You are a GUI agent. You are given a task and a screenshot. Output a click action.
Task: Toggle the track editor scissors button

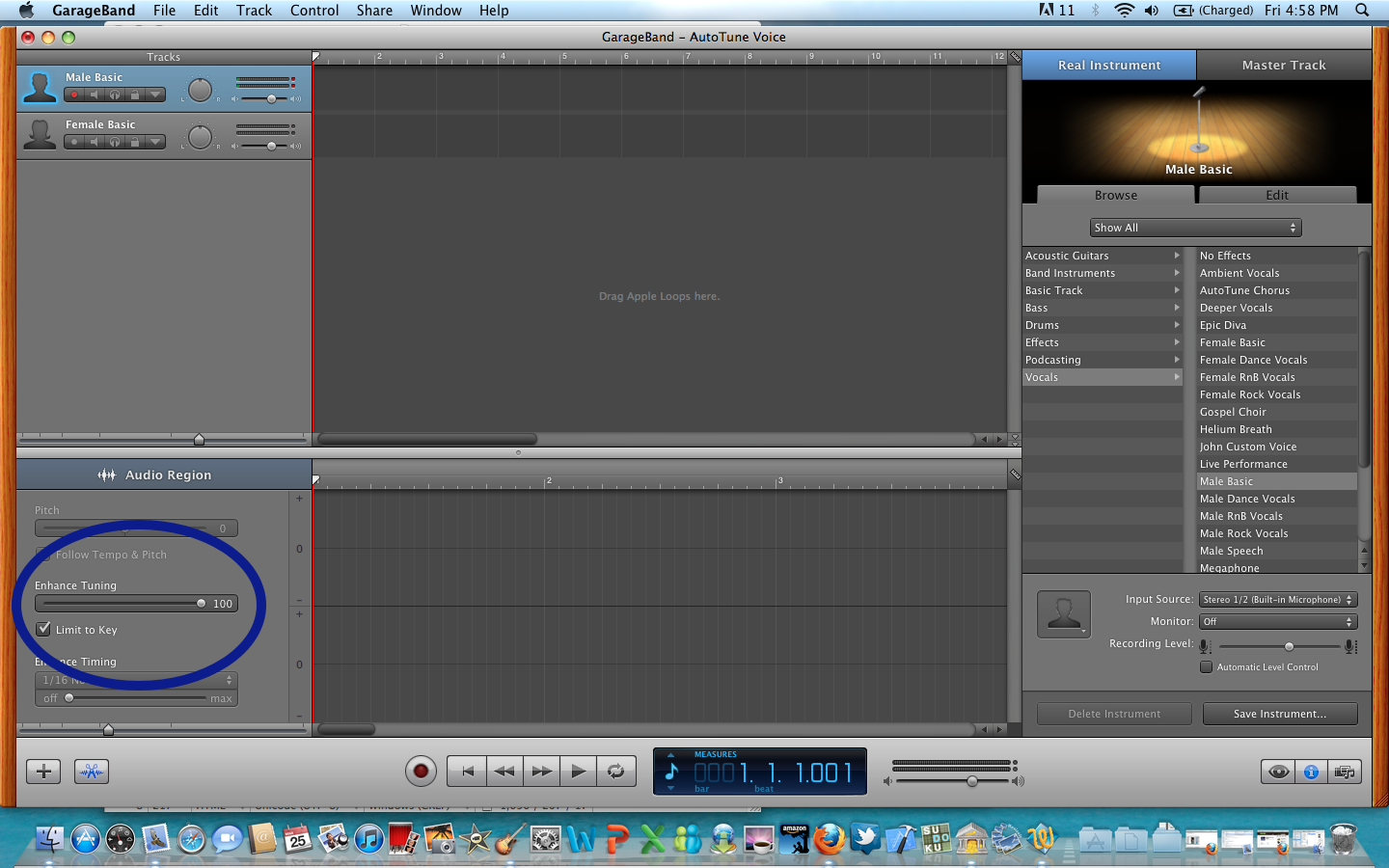(92, 771)
